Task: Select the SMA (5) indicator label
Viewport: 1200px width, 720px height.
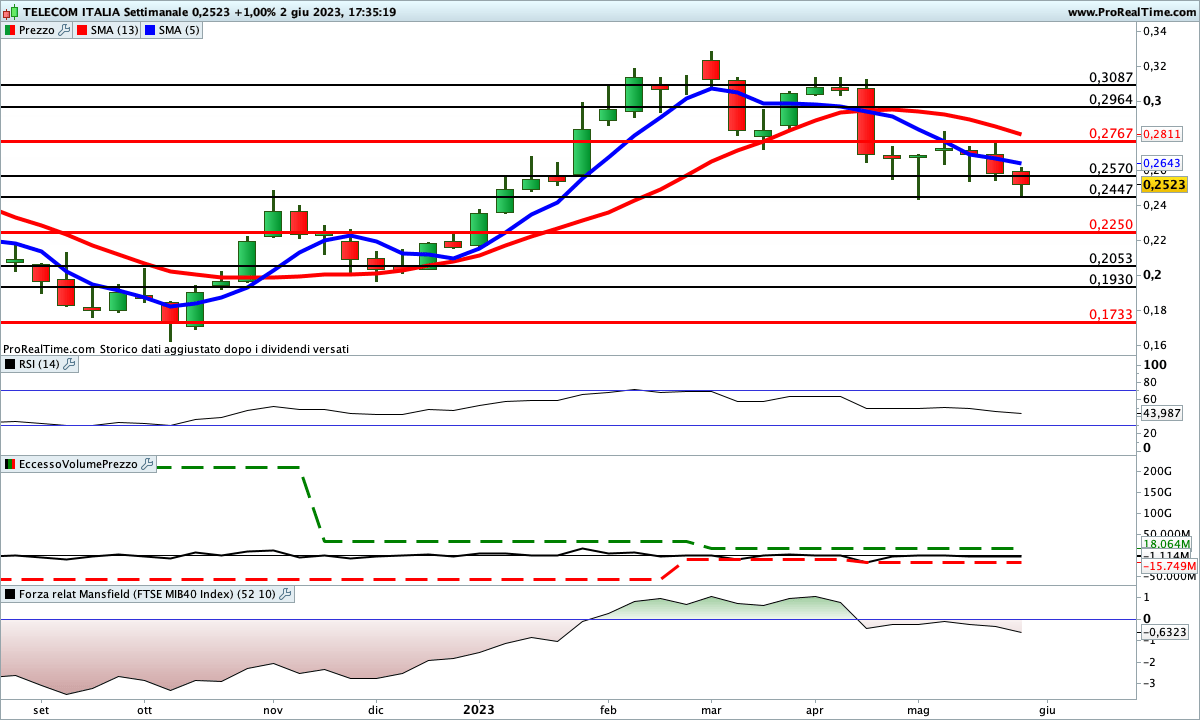Action: pyautogui.click(x=179, y=30)
